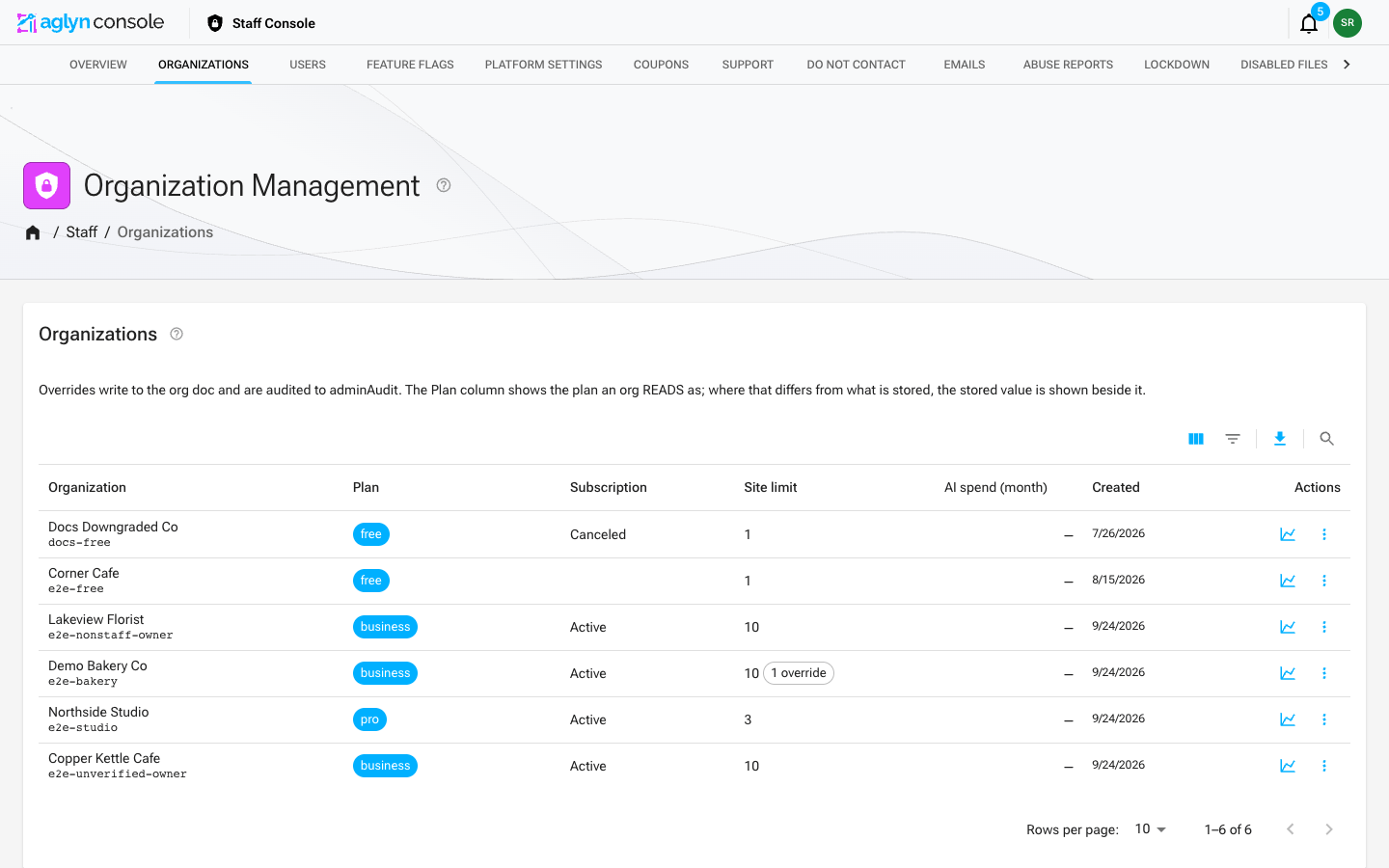The height and width of the screenshot is (868, 1389).
Task: Click the help icon beside Organizations heading
Action: (x=177, y=334)
